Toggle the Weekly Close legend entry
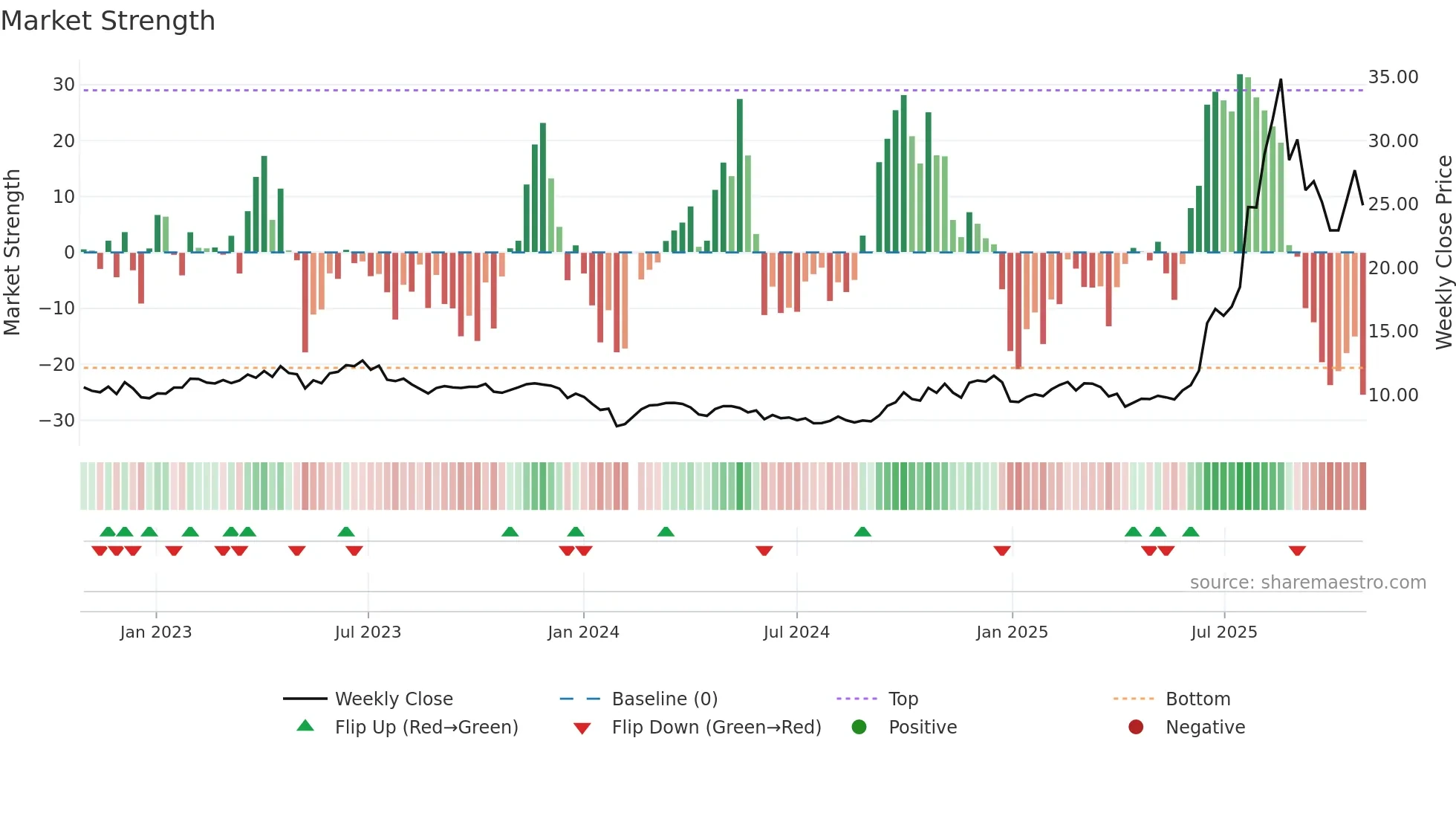1456x819 pixels. coord(394,699)
